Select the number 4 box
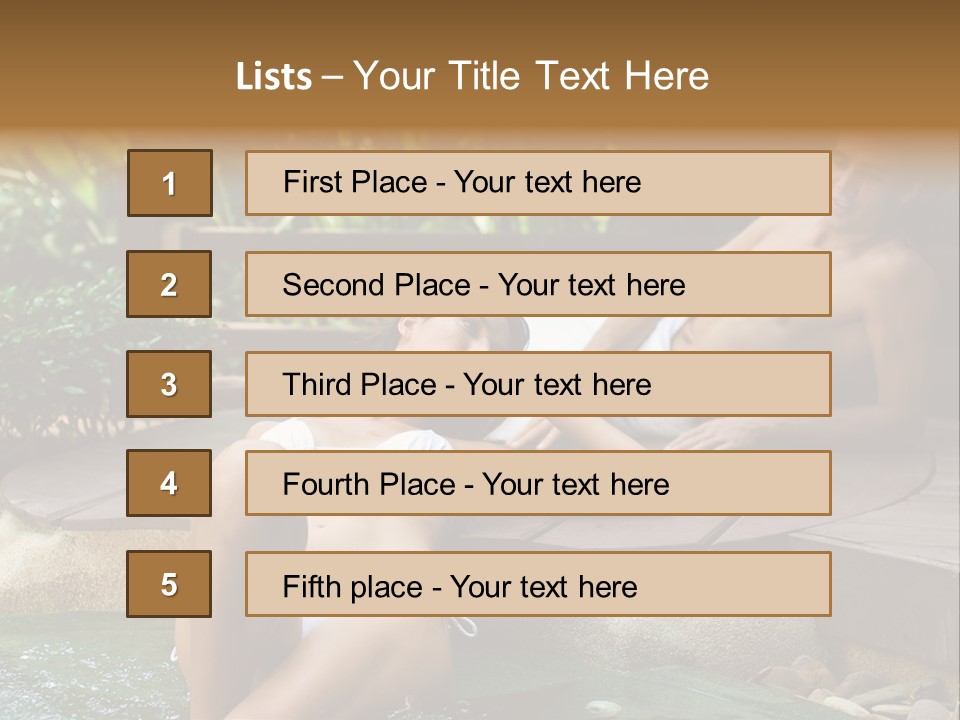The width and height of the screenshot is (960, 720). (169, 484)
